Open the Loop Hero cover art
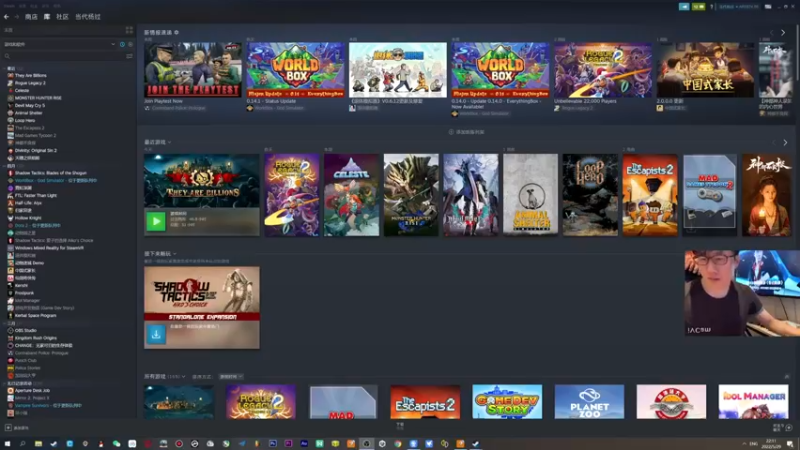The width and height of the screenshot is (800, 450). click(x=590, y=195)
